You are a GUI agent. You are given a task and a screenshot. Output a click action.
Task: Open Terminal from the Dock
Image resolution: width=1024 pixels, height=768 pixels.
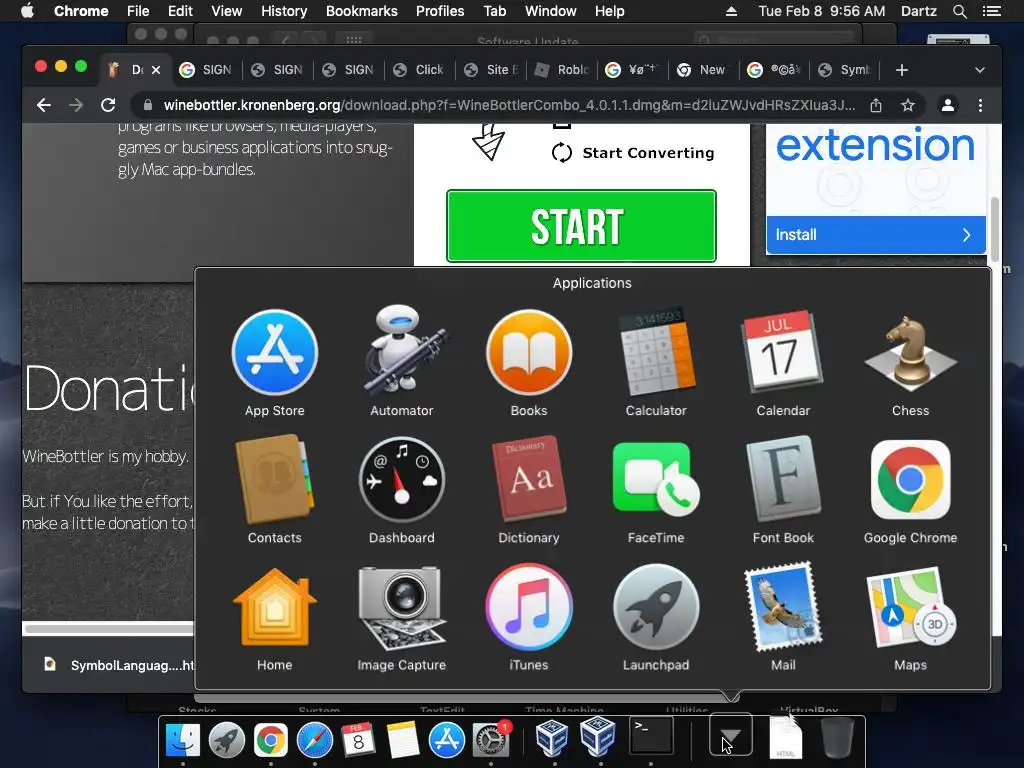[x=651, y=736]
